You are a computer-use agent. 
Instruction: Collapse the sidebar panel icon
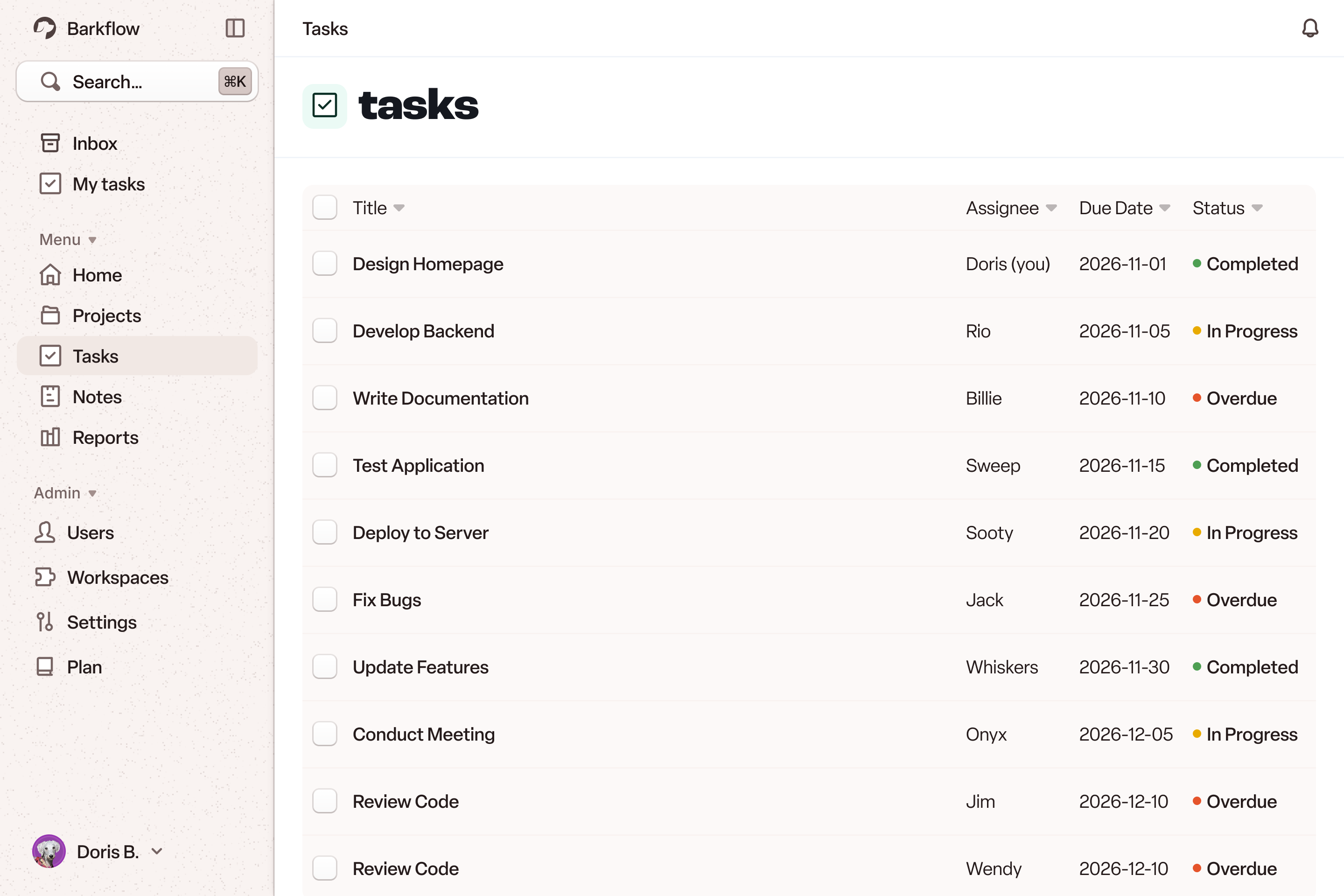click(x=235, y=28)
